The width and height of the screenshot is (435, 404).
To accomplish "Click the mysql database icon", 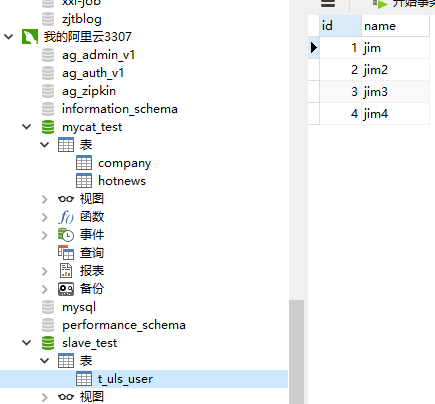I will click(48, 307).
